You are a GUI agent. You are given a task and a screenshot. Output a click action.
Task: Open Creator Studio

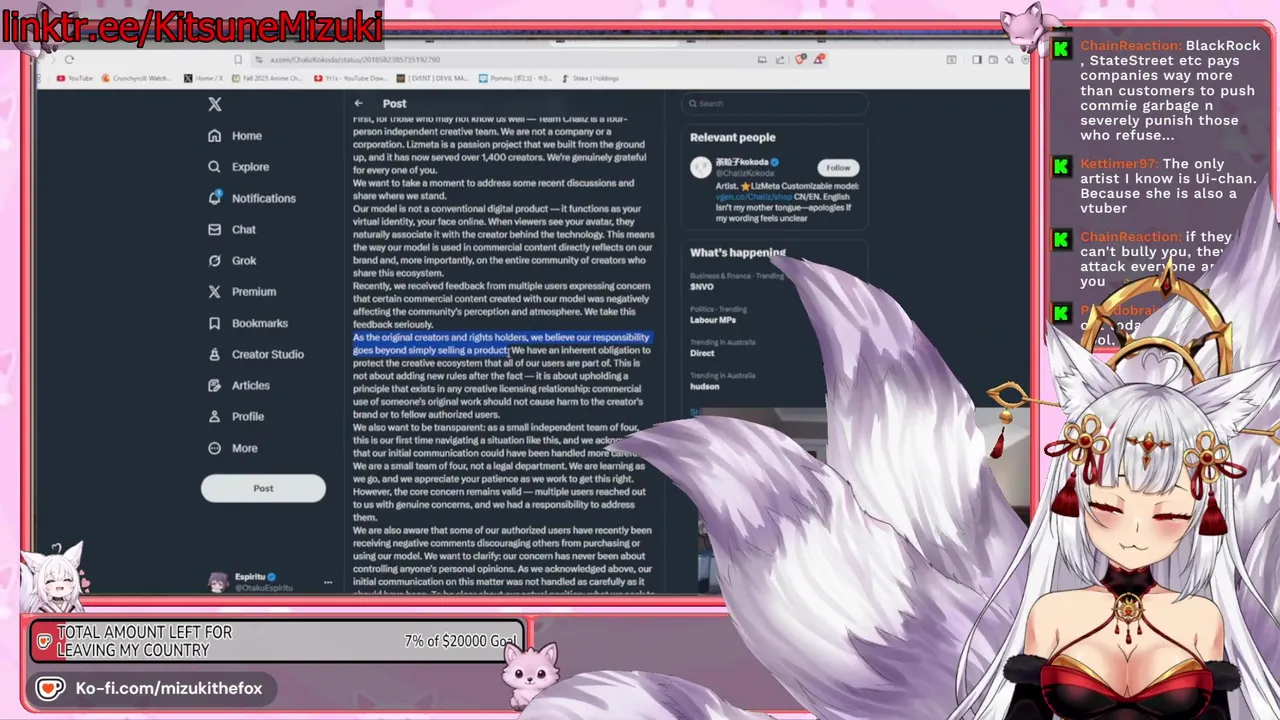coord(255,354)
